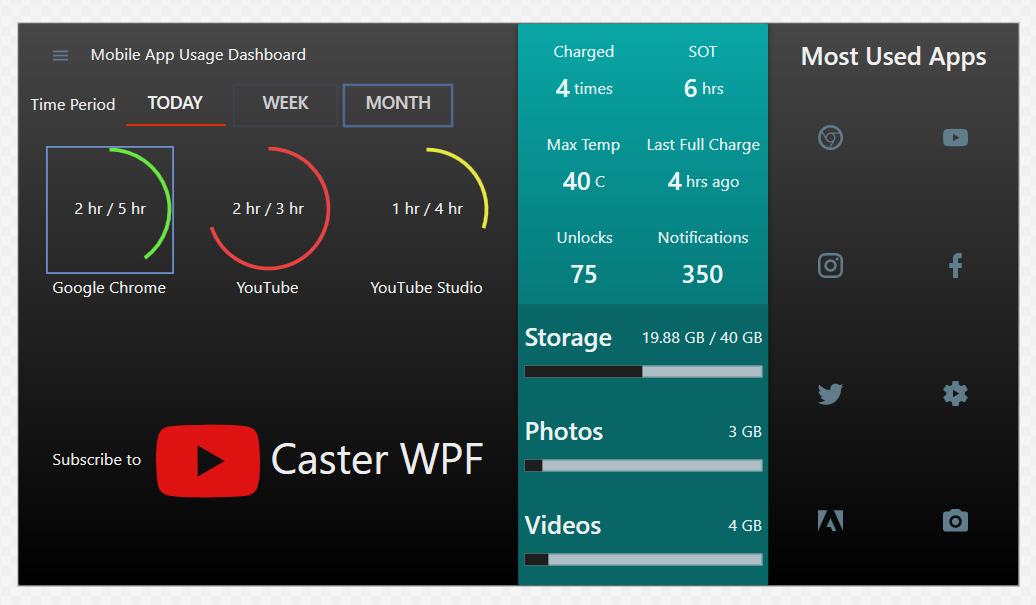The width and height of the screenshot is (1036, 605).
Task: Click the 4 hrs ago value
Action: (x=703, y=181)
